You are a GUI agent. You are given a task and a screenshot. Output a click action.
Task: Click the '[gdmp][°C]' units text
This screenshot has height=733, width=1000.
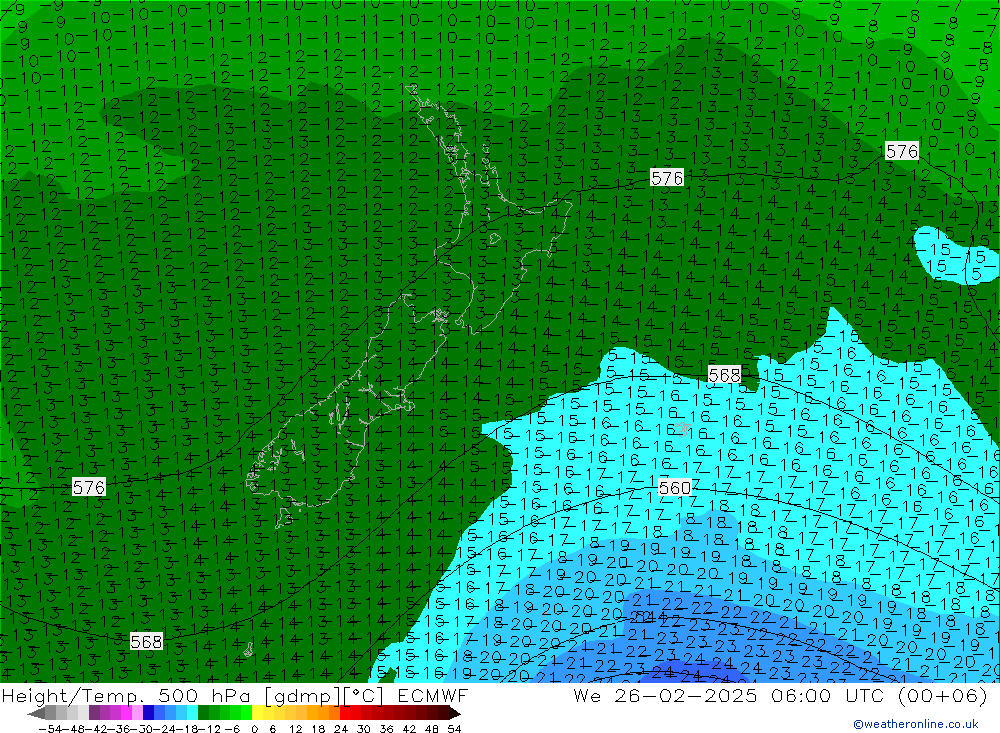324,695
